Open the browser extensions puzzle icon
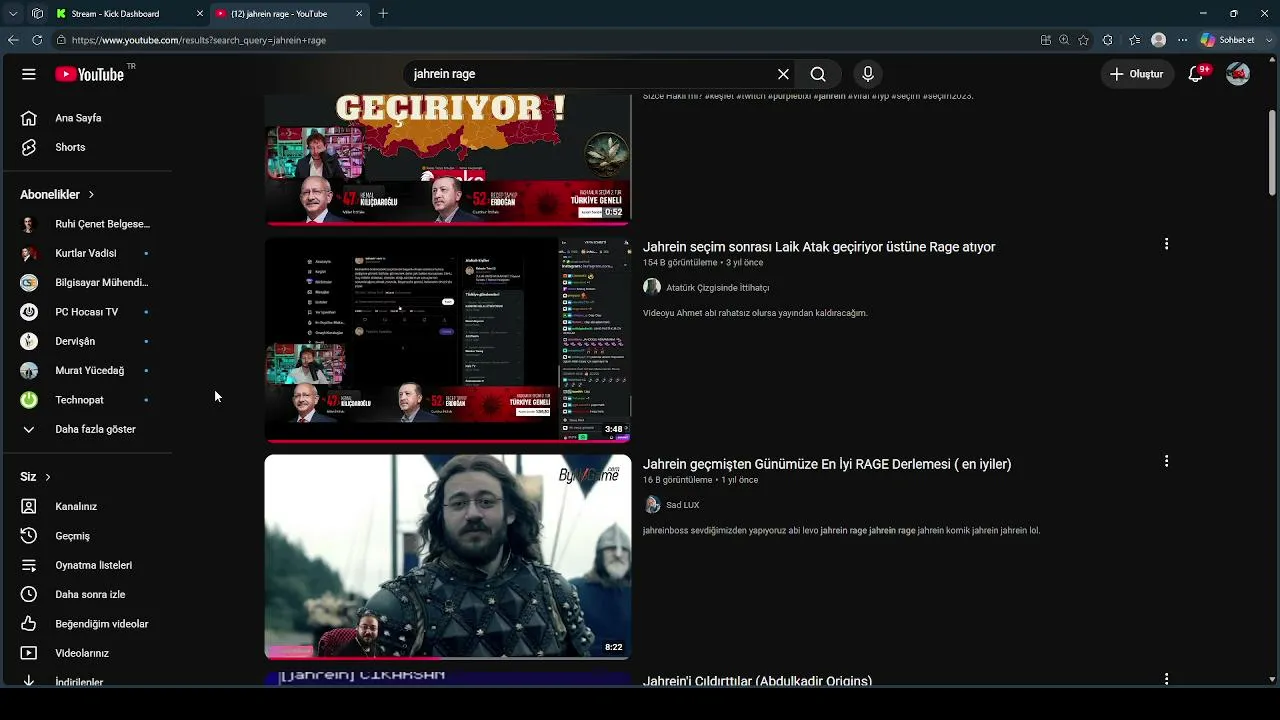Viewport: 1280px width, 720px height. tap(1107, 40)
